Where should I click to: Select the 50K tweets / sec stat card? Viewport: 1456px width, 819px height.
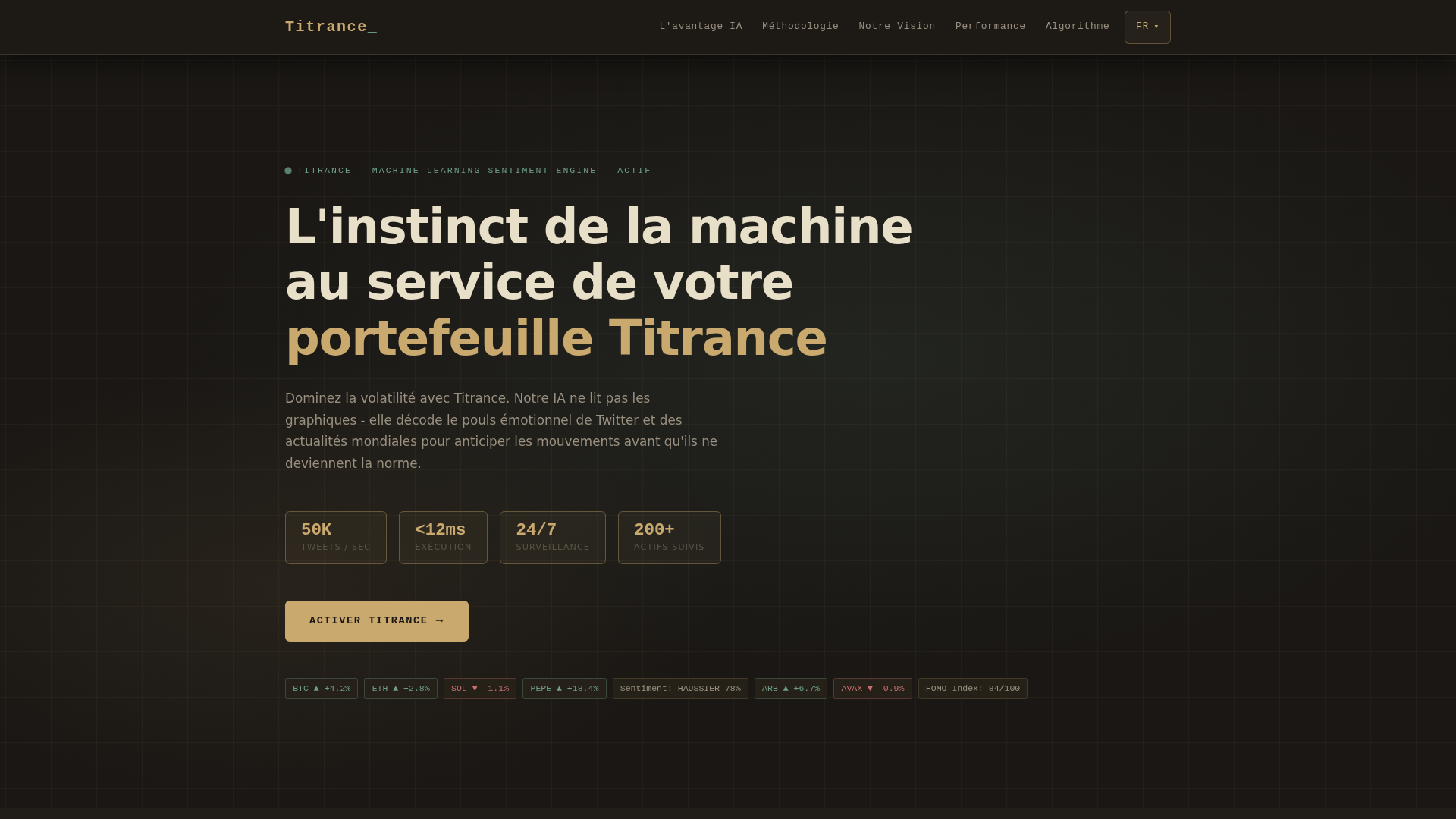point(336,538)
